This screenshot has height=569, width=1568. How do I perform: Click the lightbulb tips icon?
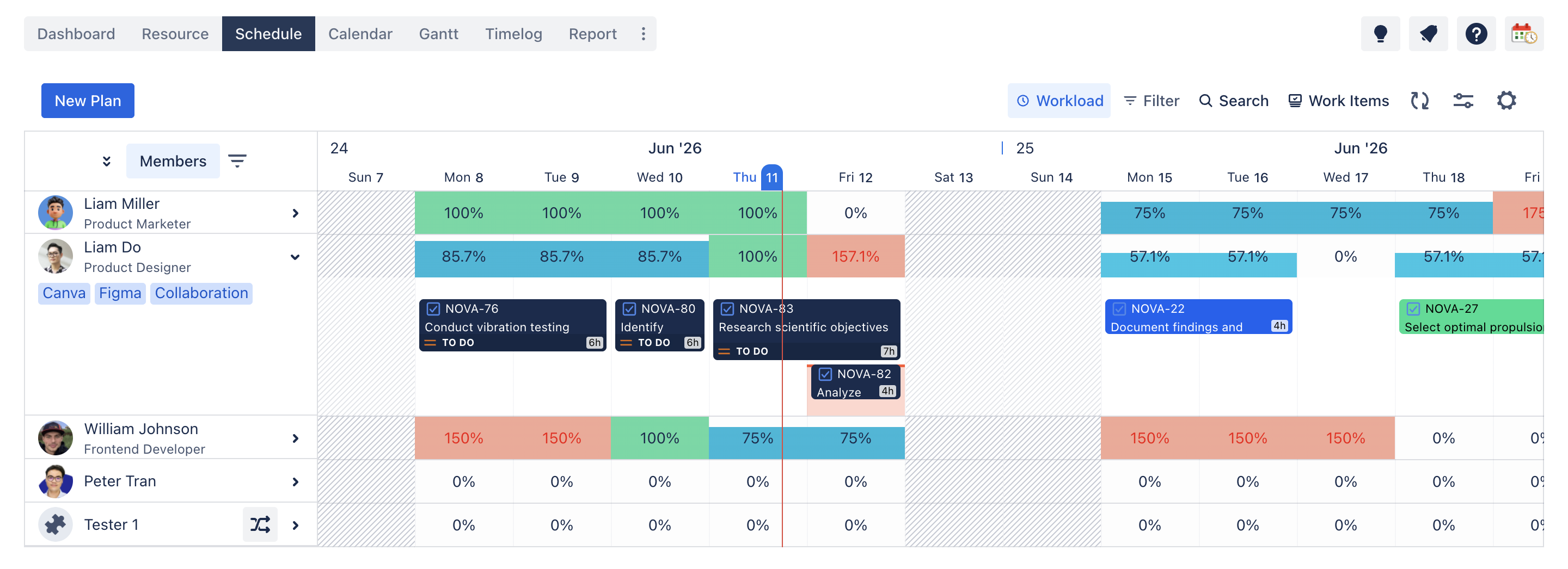click(x=1380, y=34)
